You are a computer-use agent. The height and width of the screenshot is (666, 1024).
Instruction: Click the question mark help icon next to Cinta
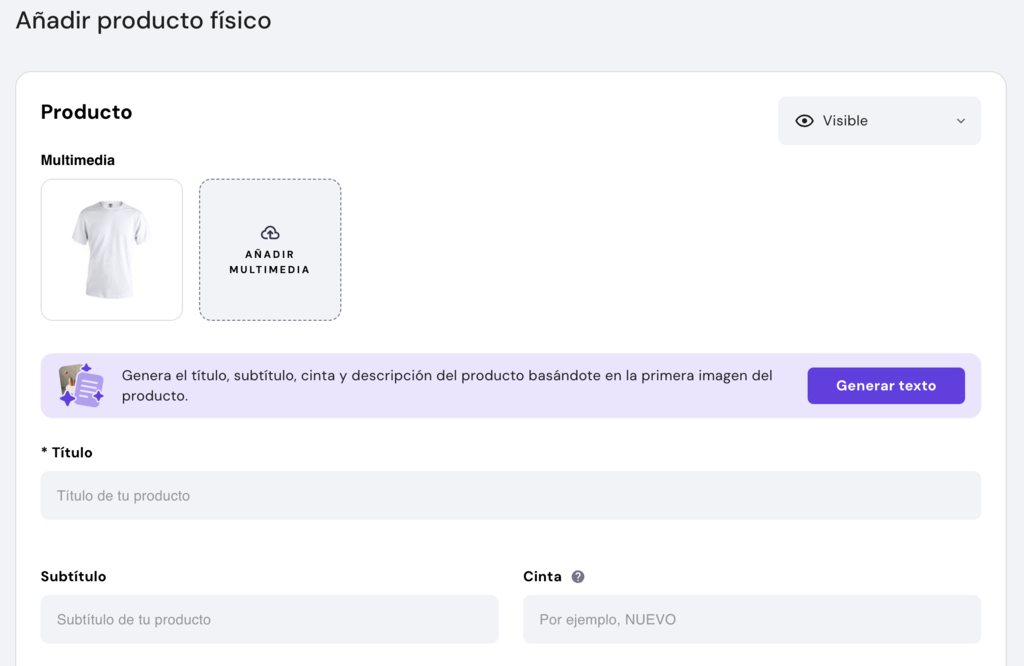pyautogui.click(x=578, y=576)
